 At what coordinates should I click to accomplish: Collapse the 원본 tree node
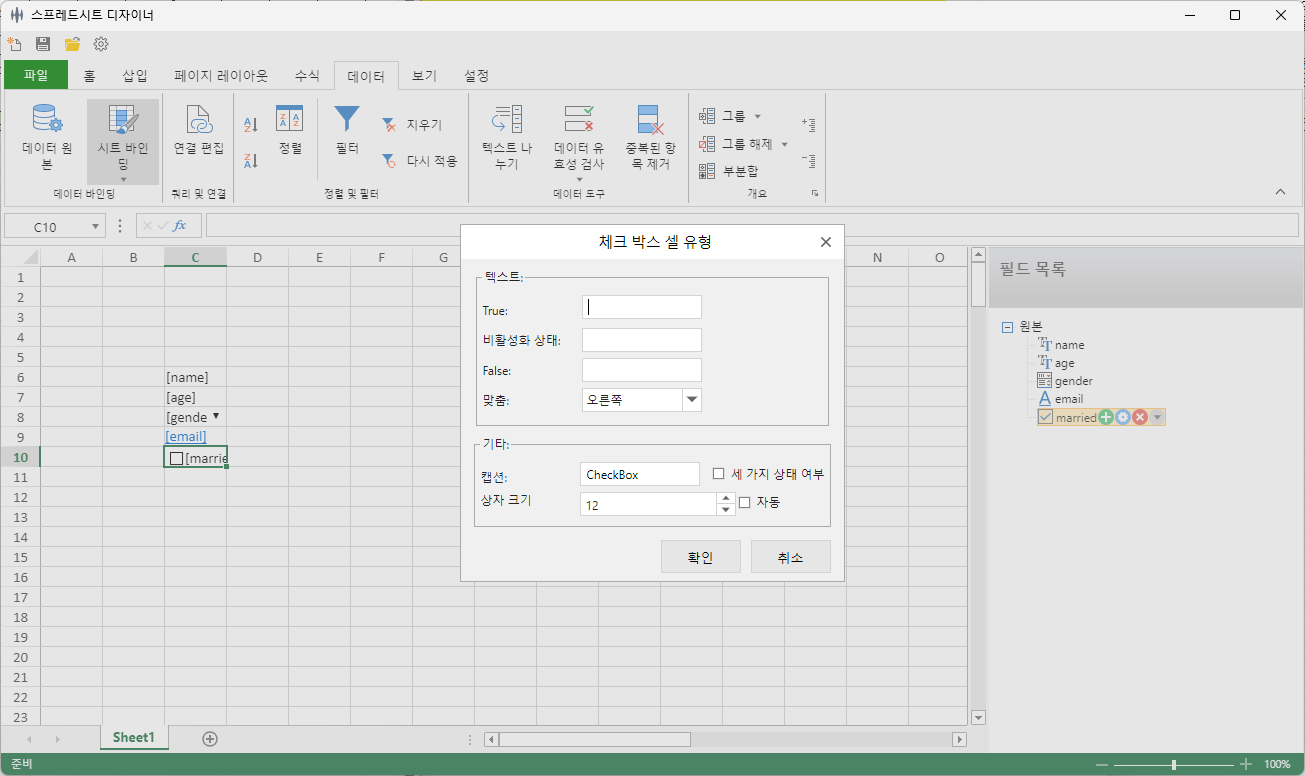pyautogui.click(x=1006, y=327)
